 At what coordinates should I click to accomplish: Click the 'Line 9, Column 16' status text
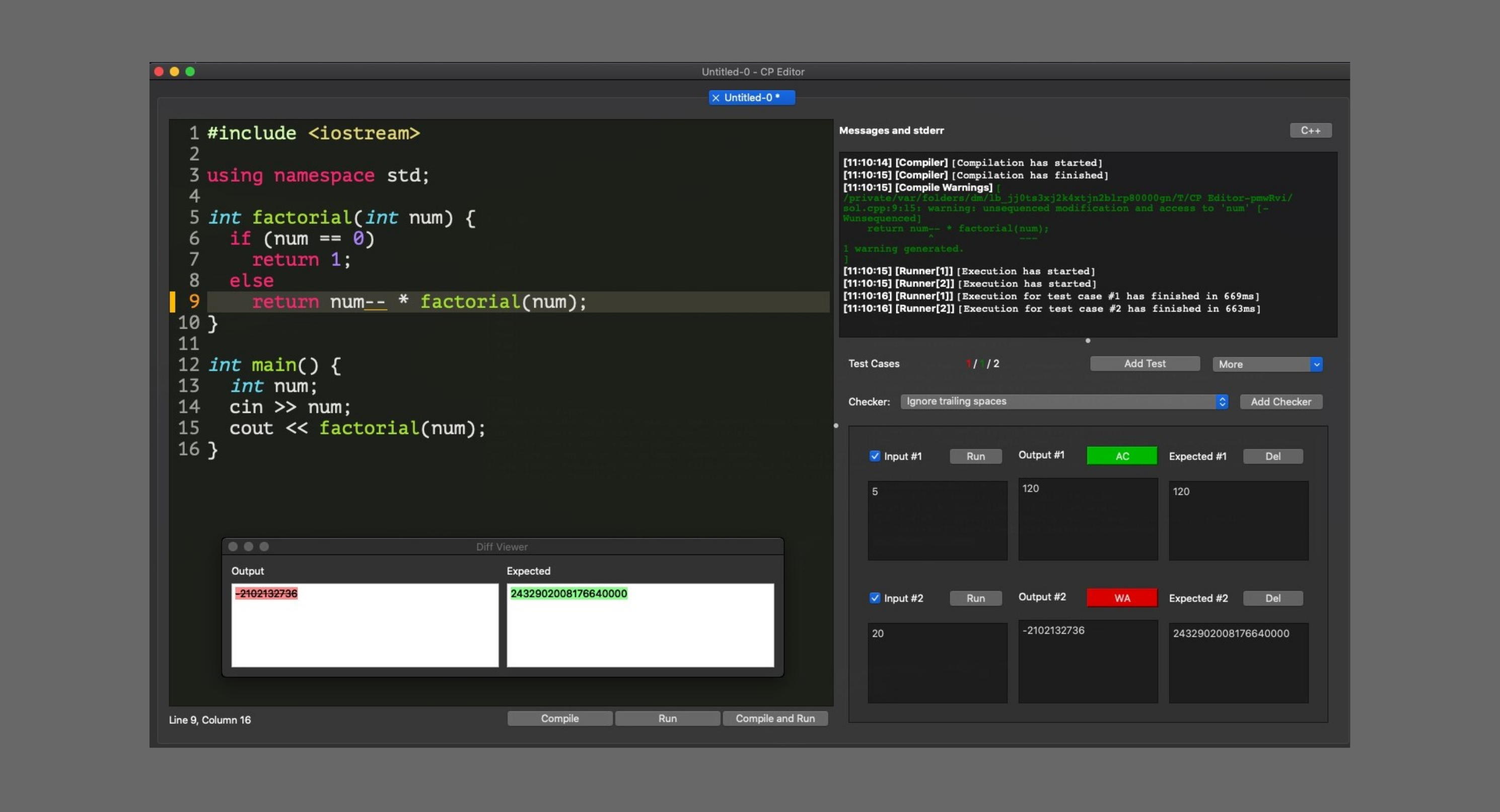point(209,719)
